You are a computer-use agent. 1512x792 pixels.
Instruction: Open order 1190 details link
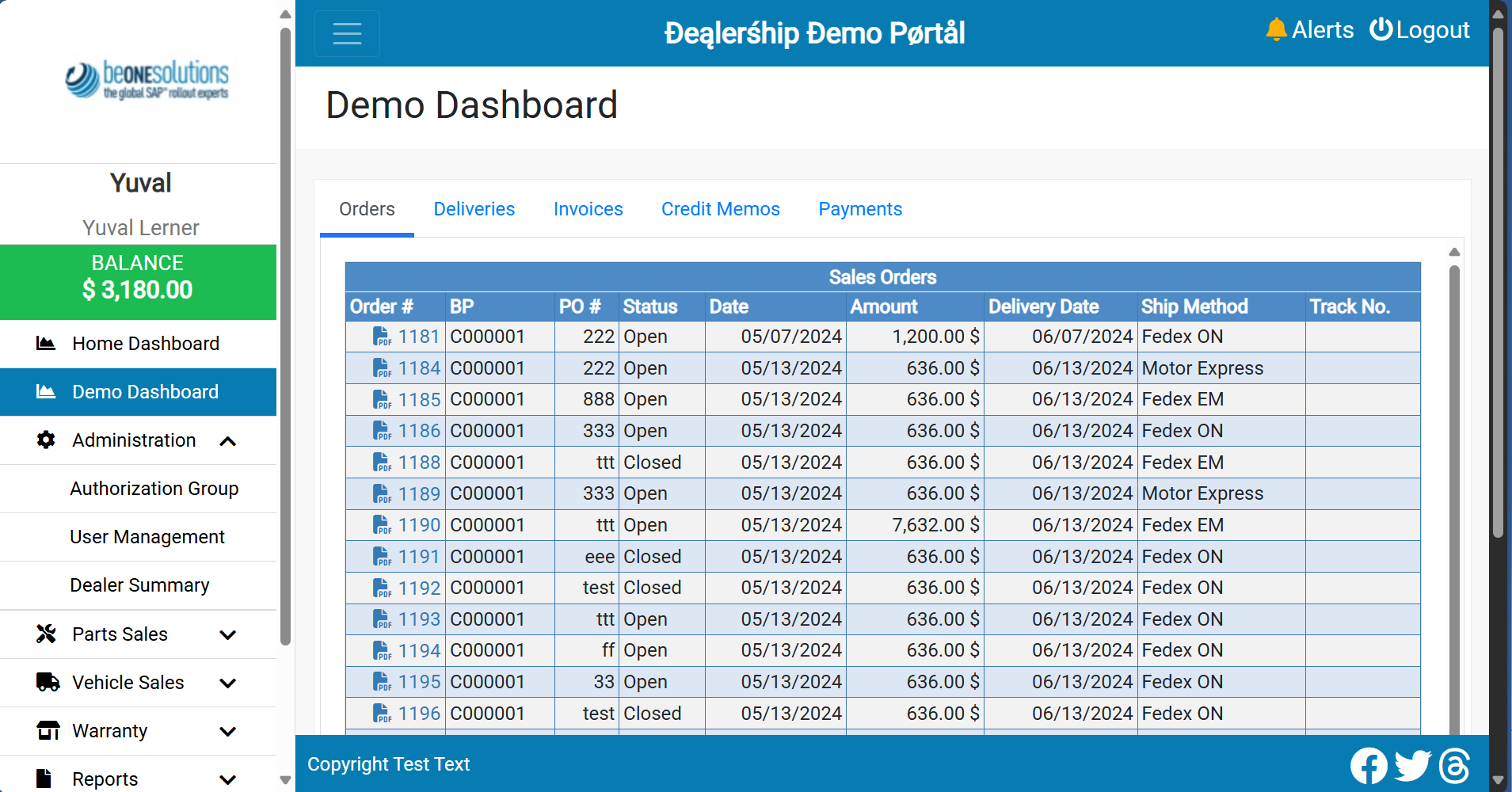[421, 524]
